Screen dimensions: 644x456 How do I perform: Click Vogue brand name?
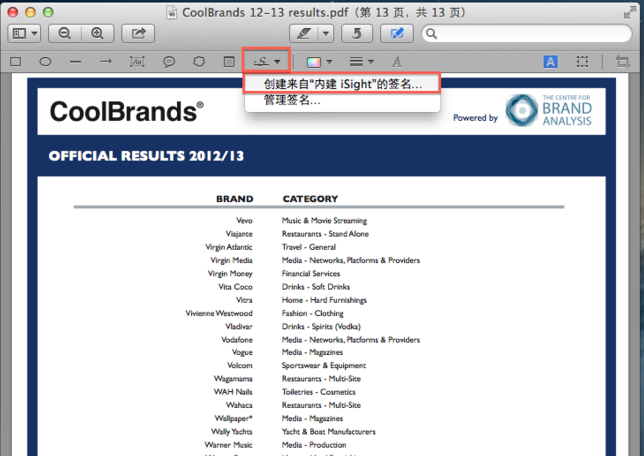(x=242, y=352)
